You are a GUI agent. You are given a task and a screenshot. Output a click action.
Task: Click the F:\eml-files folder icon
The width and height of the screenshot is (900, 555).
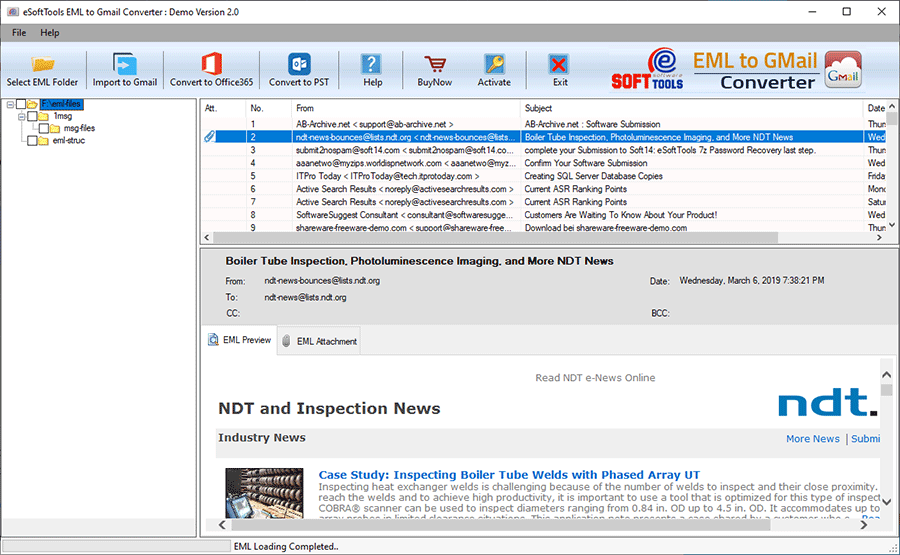pyautogui.click(x=32, y=104)
